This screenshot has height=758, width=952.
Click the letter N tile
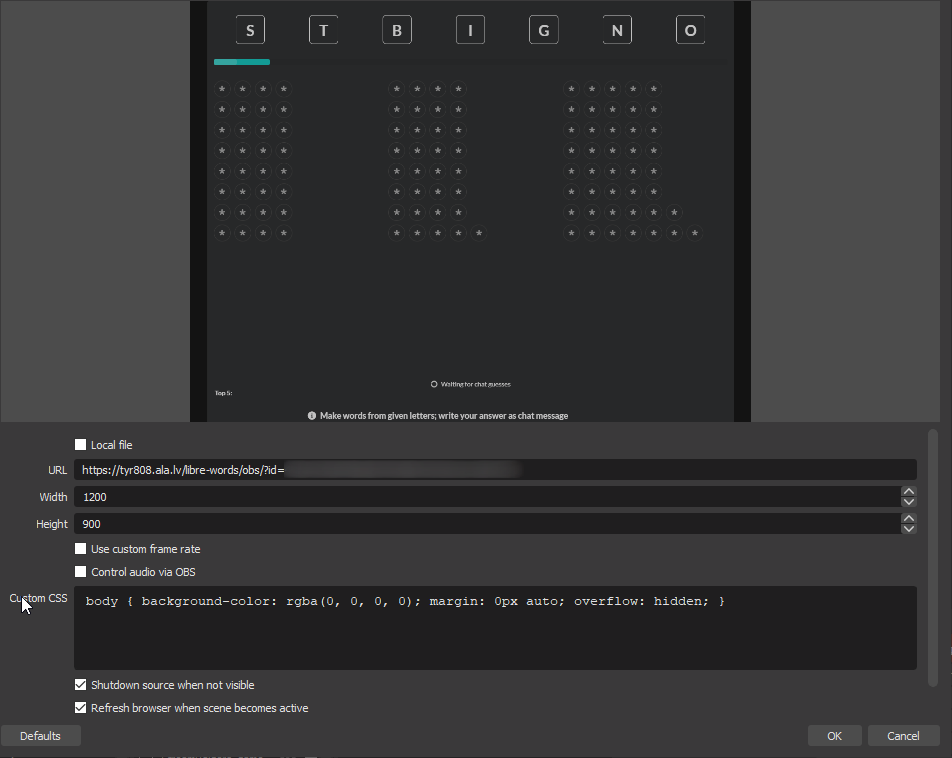pyautogui.click(x=617, y=30)
